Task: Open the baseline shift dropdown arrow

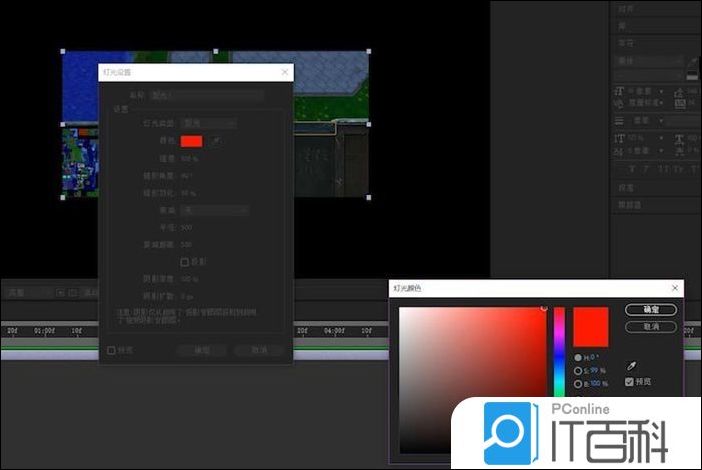Action: pyautogui.click(x=661, y=151)
